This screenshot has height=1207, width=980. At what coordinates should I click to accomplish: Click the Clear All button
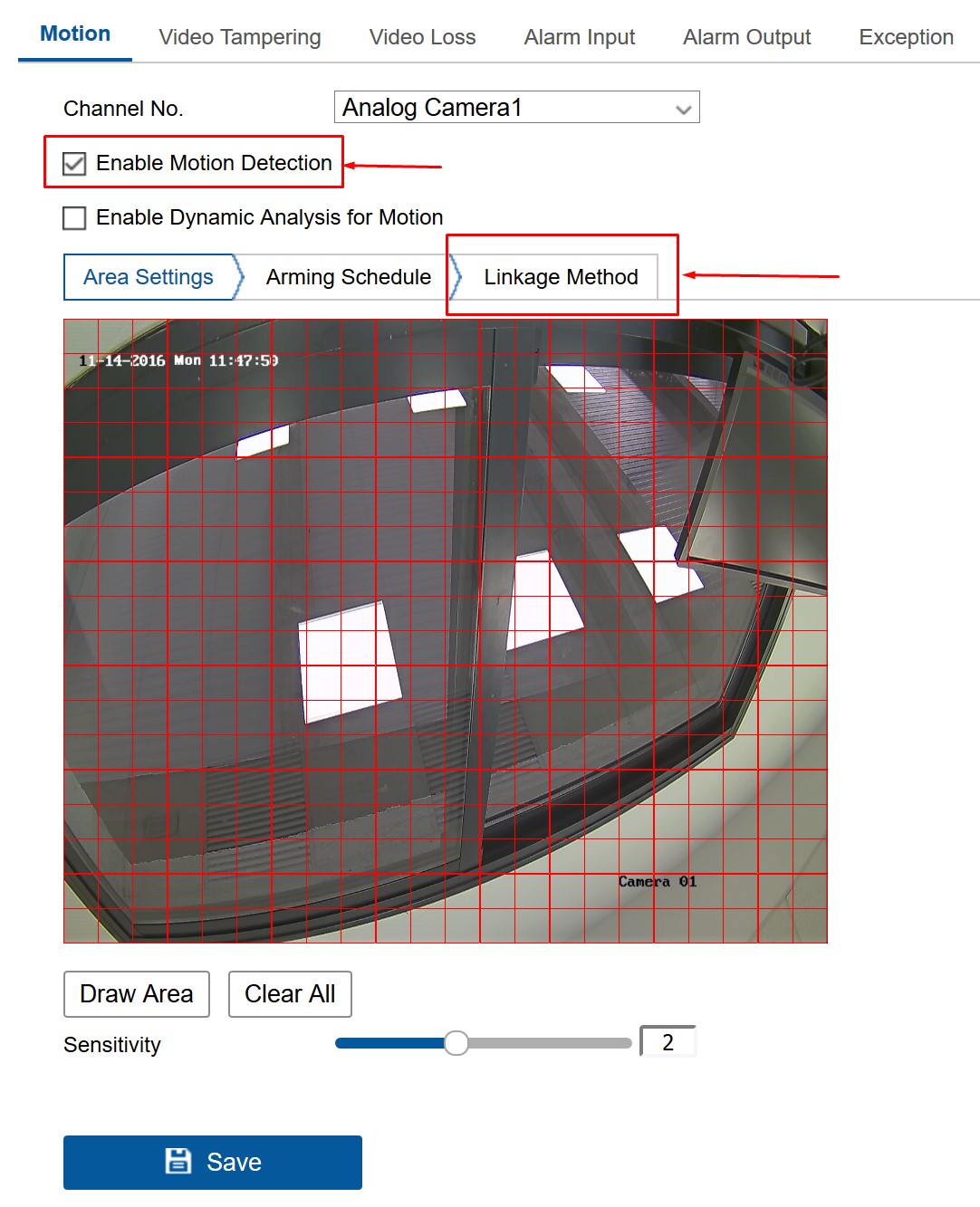tap(290, 994)
